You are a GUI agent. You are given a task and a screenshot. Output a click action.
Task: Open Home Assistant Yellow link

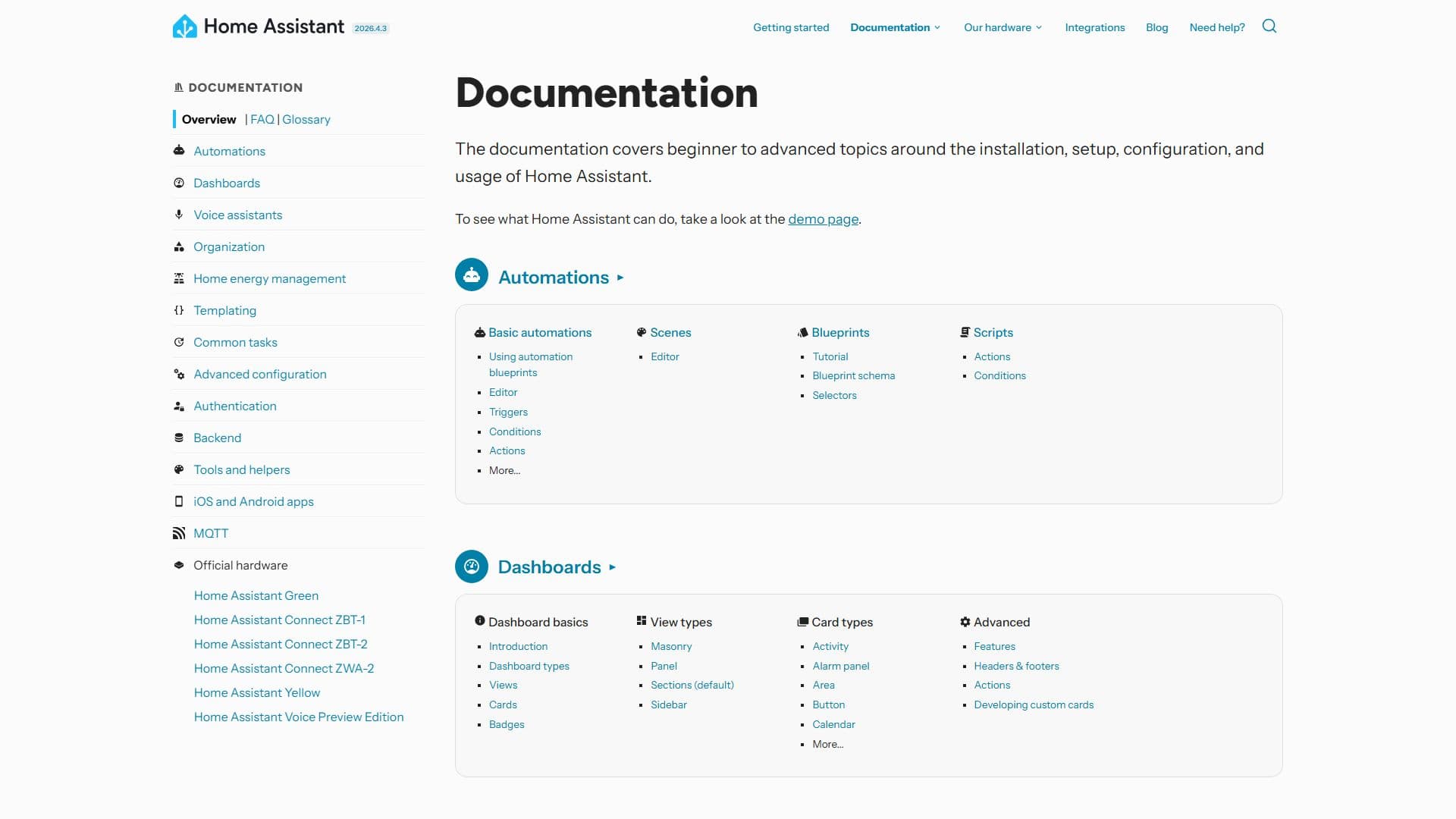pos(257,692)
